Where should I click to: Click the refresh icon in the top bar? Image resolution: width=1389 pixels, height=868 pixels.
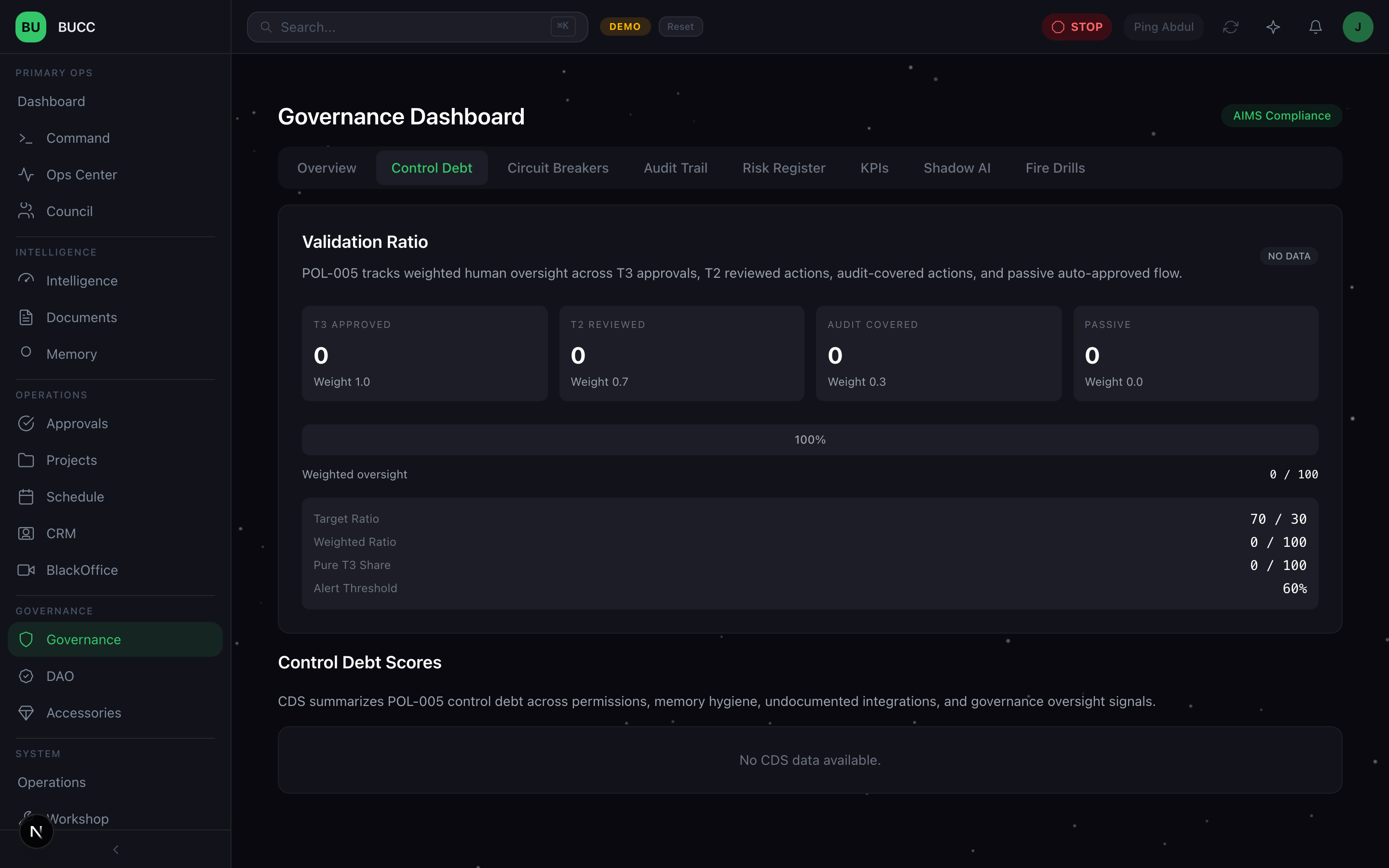click(x=1231, y=27)
